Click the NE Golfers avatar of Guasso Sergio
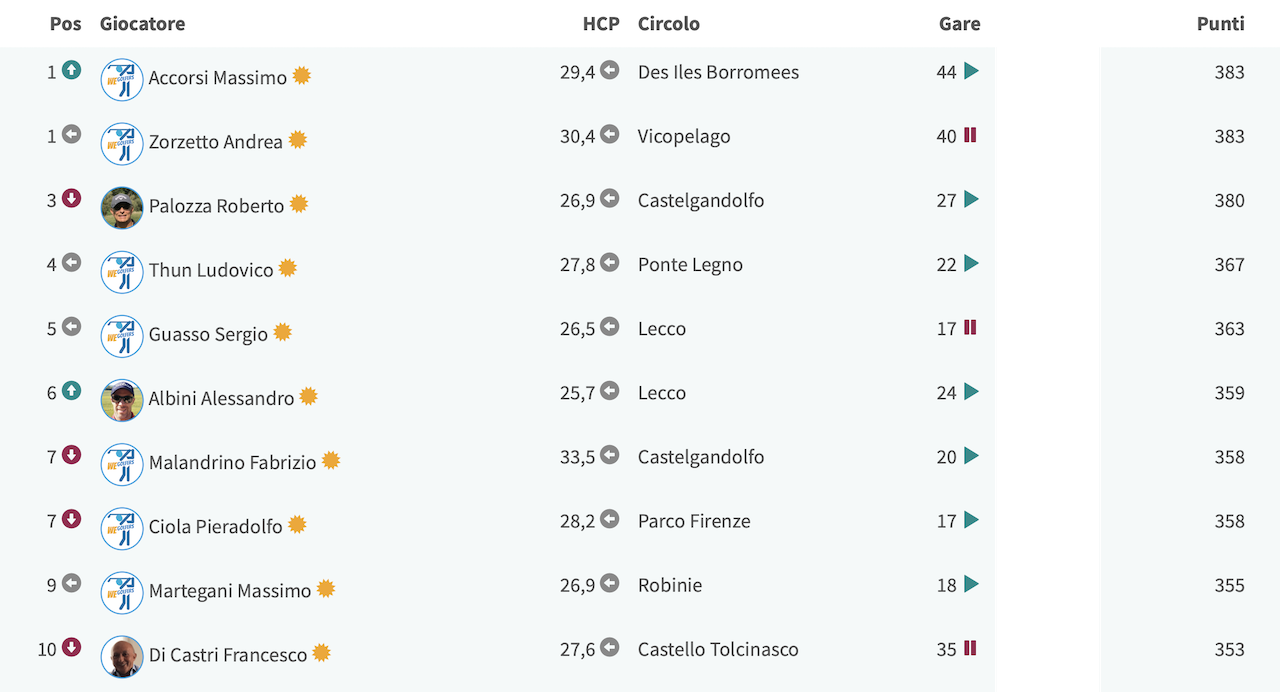This screenshot has width=1280, height=692. [122, 336]
